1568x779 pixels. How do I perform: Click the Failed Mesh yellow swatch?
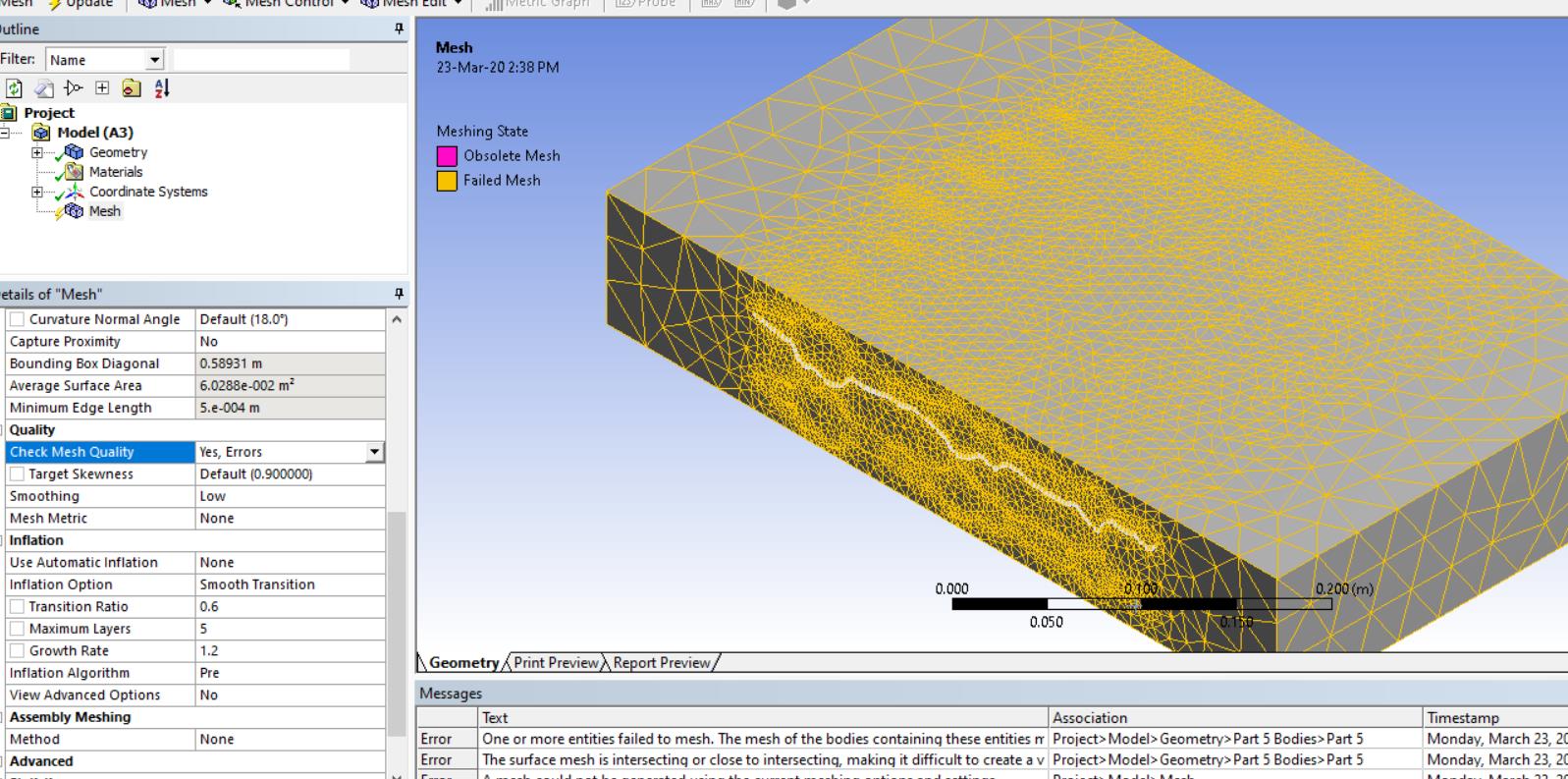pos(447,181)
